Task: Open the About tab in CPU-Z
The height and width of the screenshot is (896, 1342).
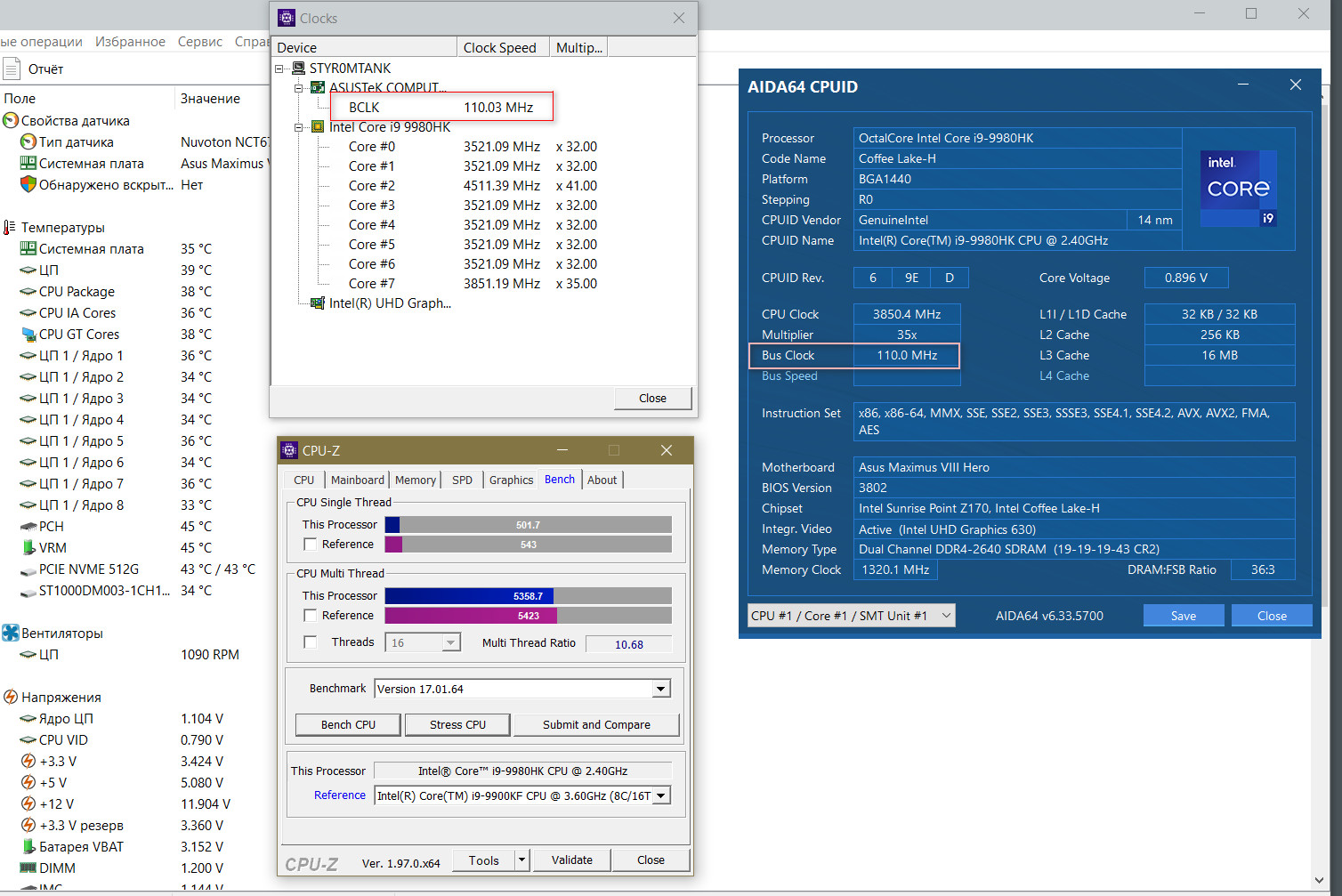Action: click(602, 480)
